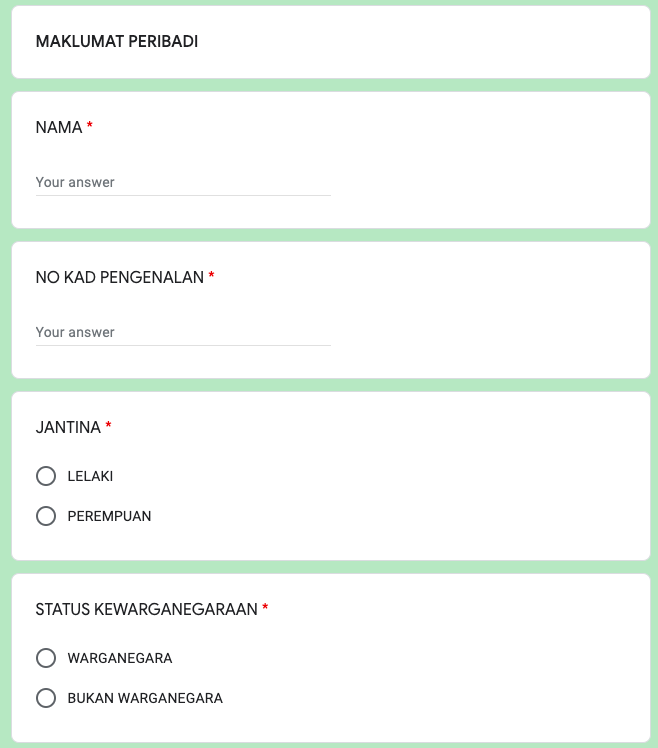
Task: Click the WARGANEGARA option label text
Action: 120,658
